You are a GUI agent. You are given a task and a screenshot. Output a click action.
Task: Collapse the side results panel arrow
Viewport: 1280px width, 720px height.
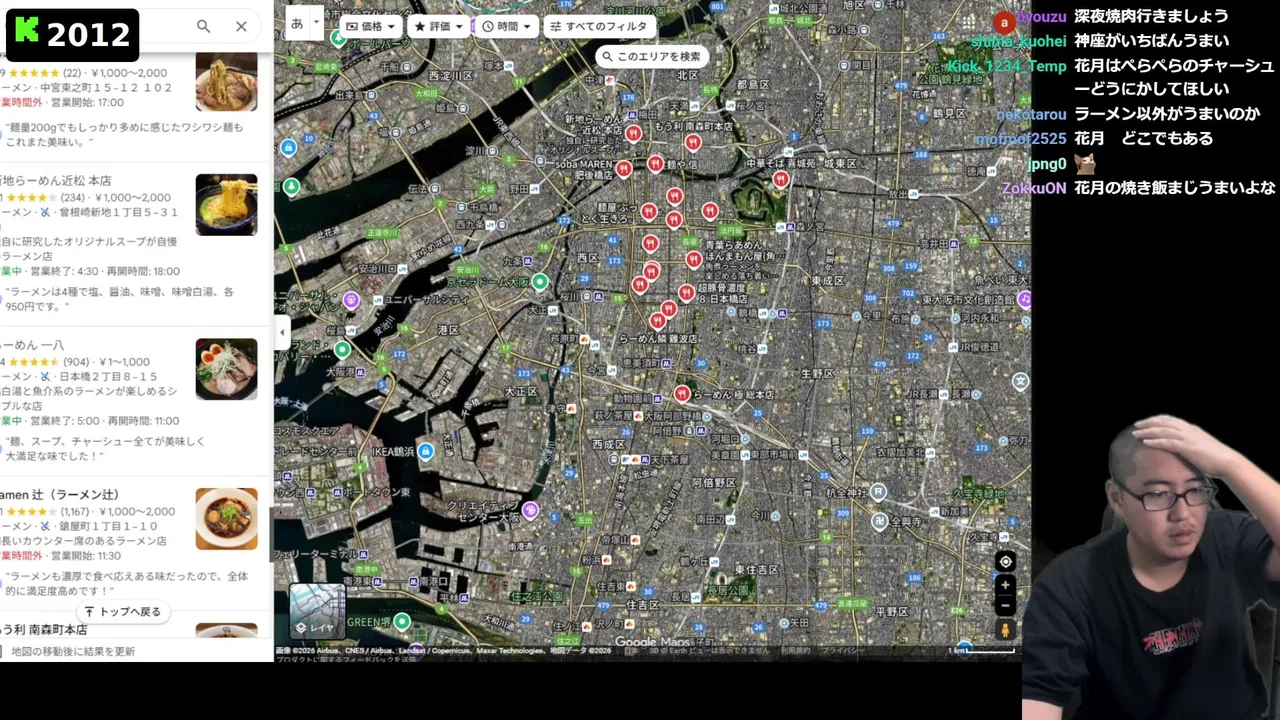point(282,332)
